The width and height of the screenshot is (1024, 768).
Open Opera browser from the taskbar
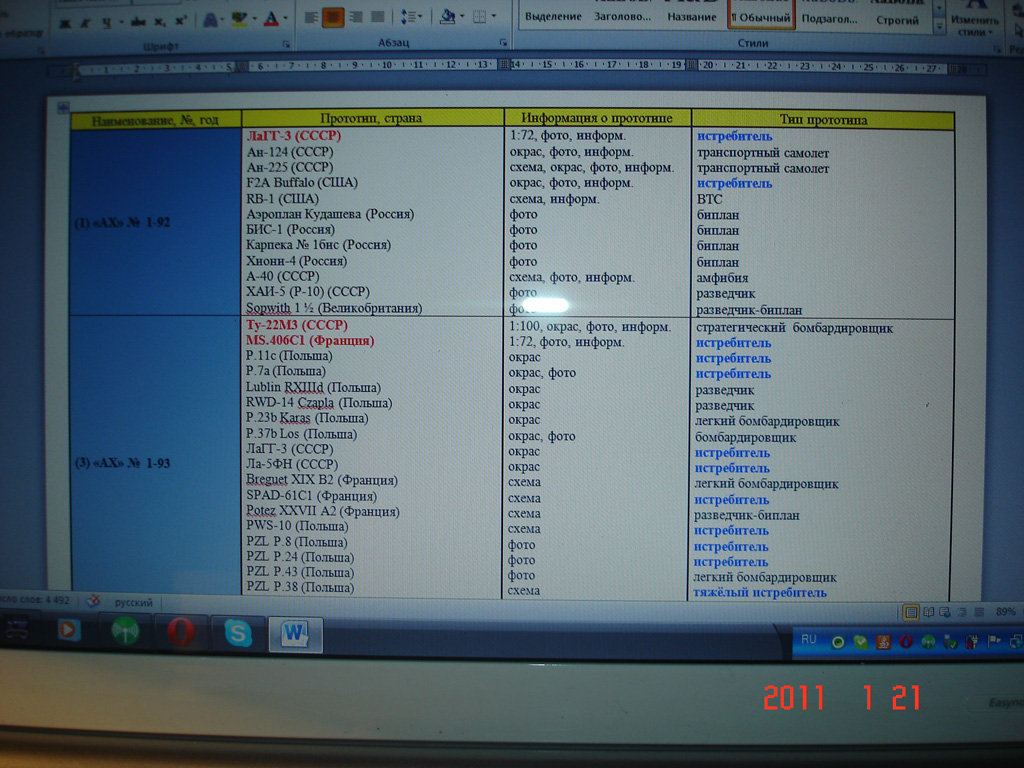point(181,633)
